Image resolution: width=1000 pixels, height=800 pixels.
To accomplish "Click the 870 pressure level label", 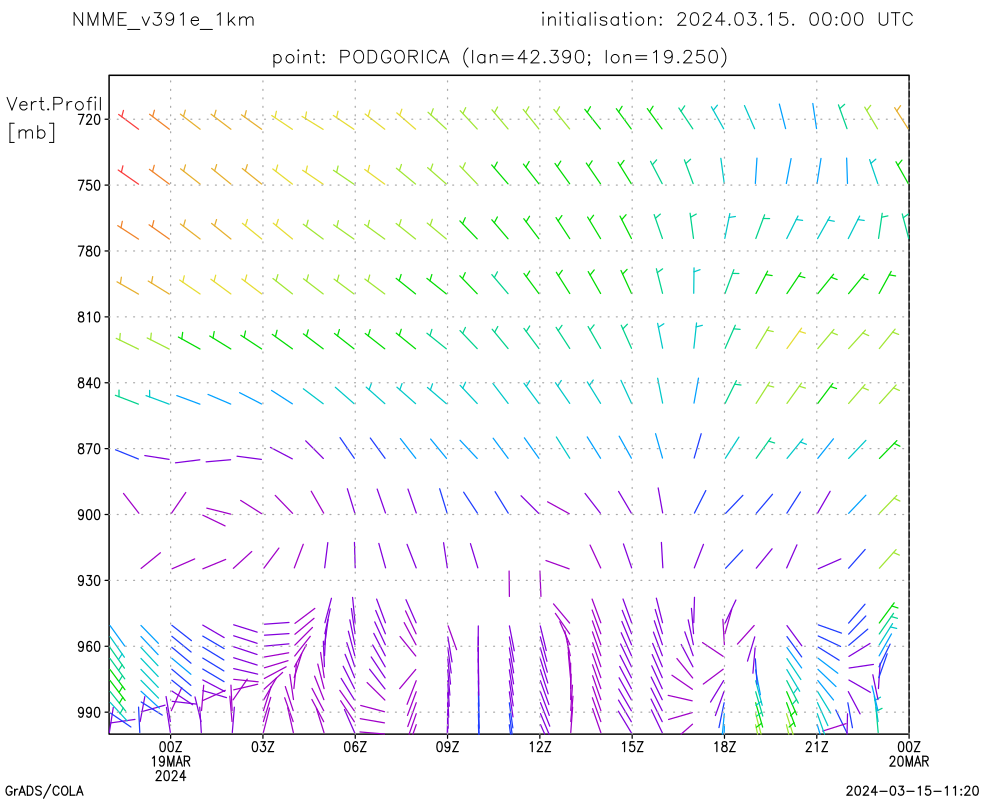I will coord(89,449).
